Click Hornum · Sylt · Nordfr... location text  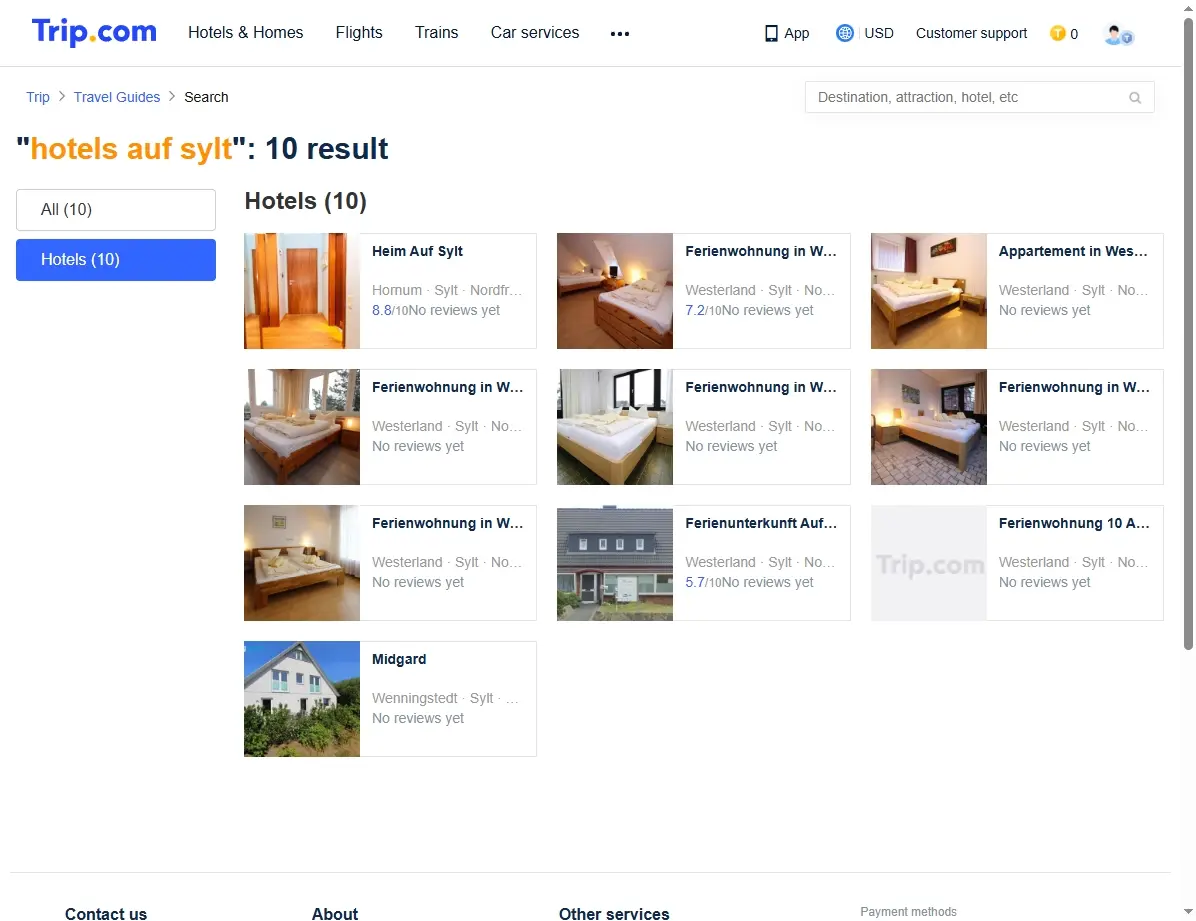point(447,290)
